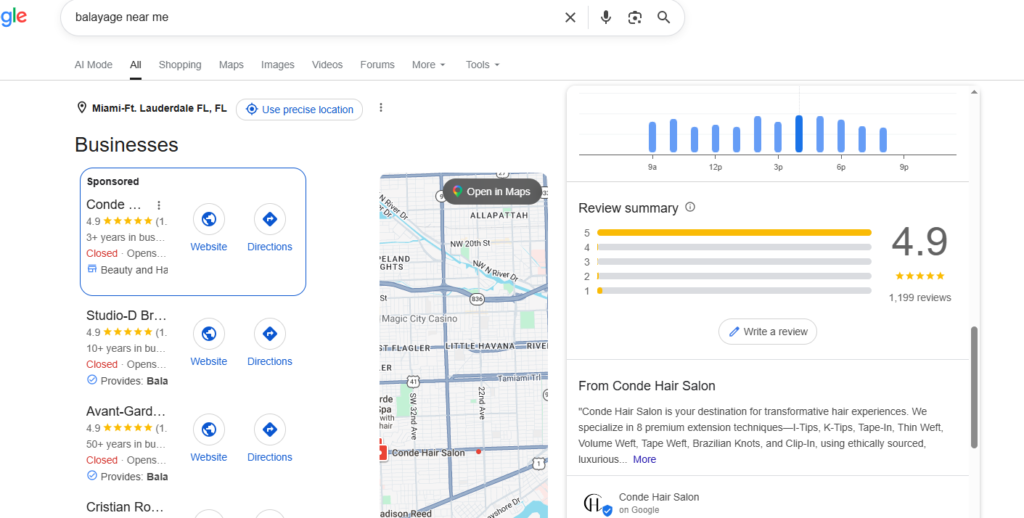Click the highlighted darkest popular-times bar
Image resolution: width=1024 pixels, height=518 pixels.
click(x=799, y=134)
